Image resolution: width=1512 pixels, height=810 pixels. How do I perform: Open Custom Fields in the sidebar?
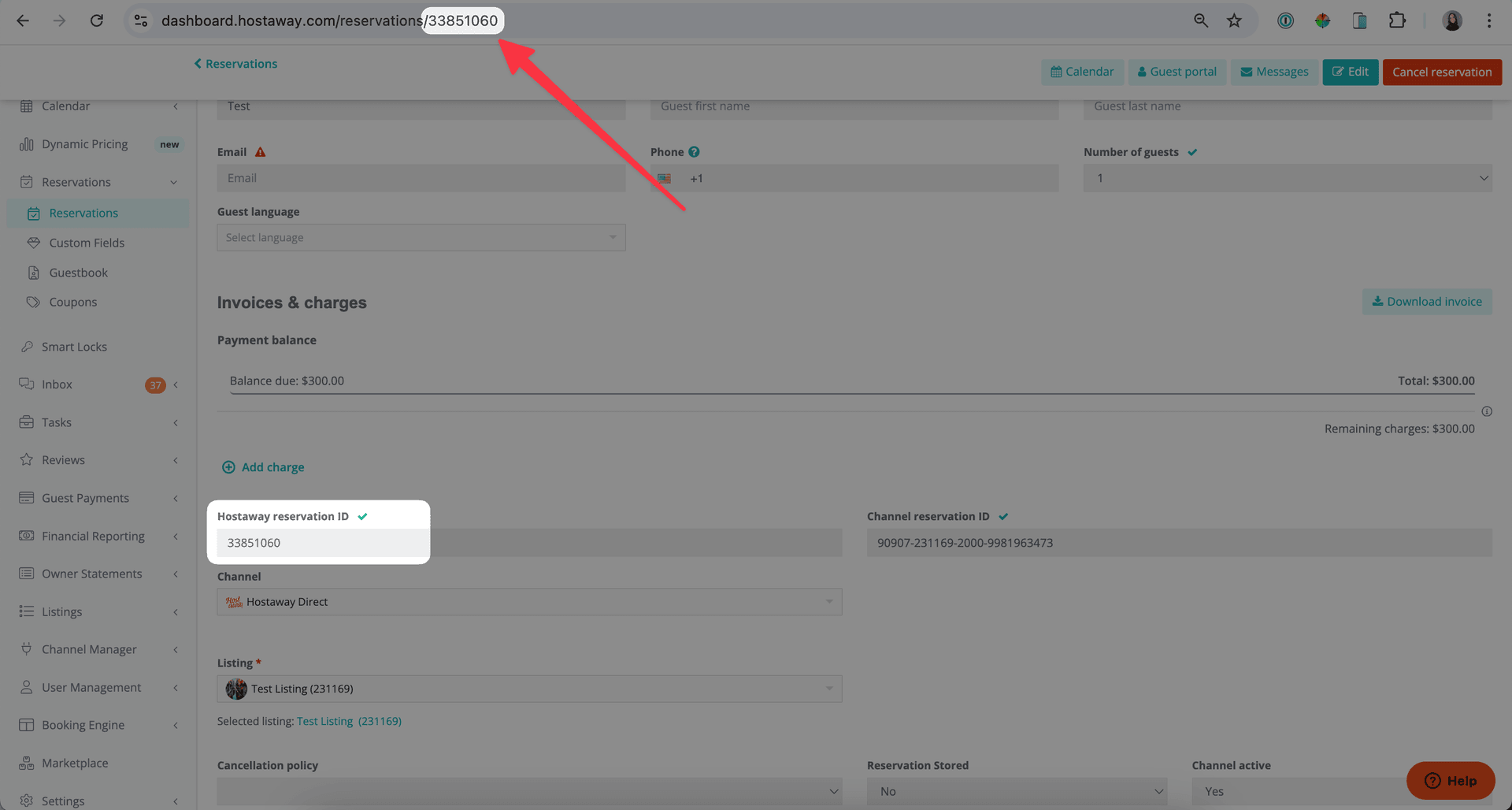pos(87,243)
